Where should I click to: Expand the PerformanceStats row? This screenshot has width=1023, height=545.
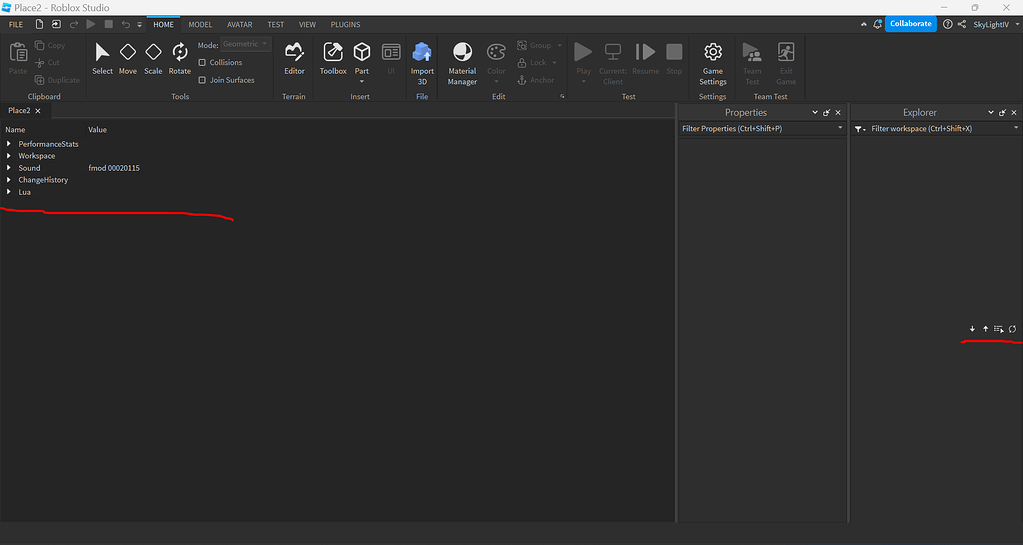(8, 144)
